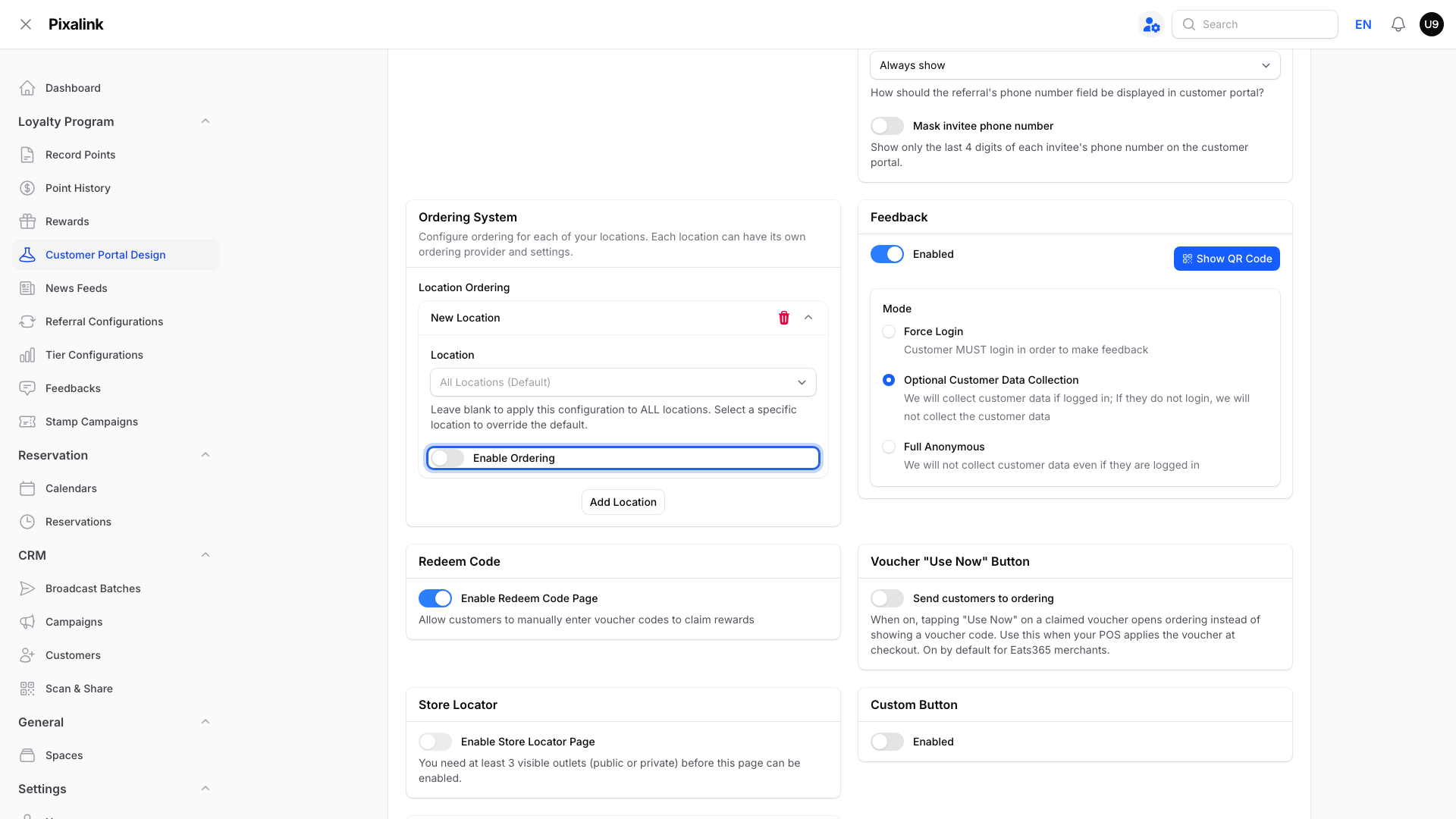The width and height of the screenshot is (1456, 819).
Task: Turn on Custom Button Enabled toggle
Action: click(x=887, y=742)
